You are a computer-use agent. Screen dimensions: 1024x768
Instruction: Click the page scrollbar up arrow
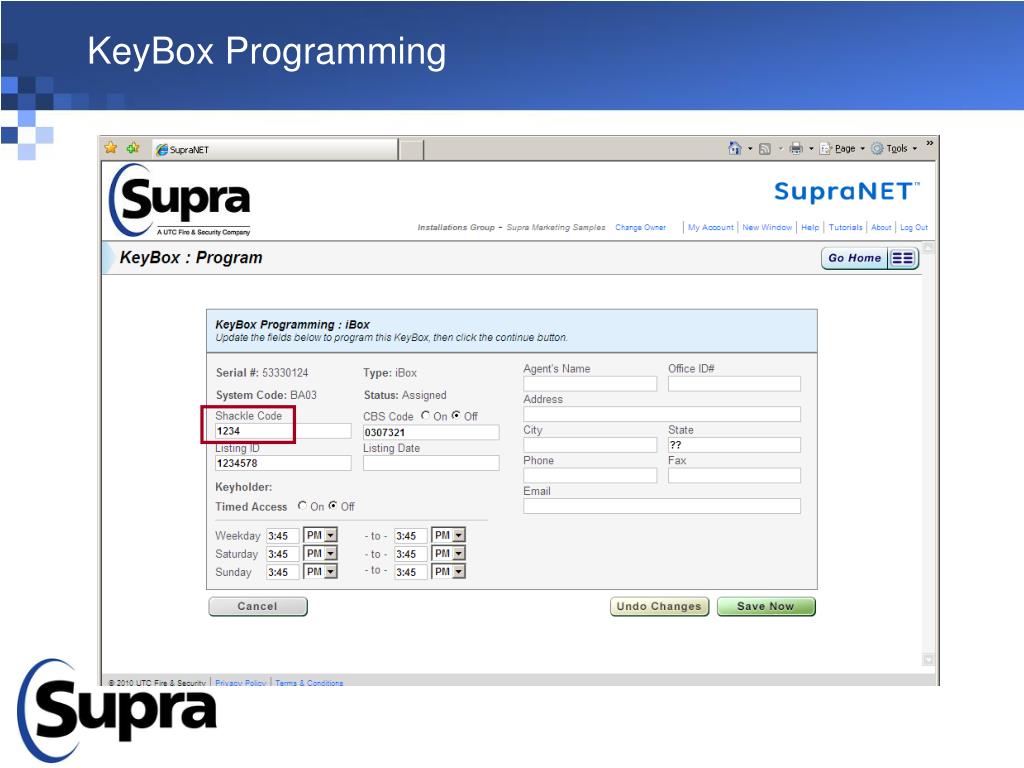click(x=929, y=248)
